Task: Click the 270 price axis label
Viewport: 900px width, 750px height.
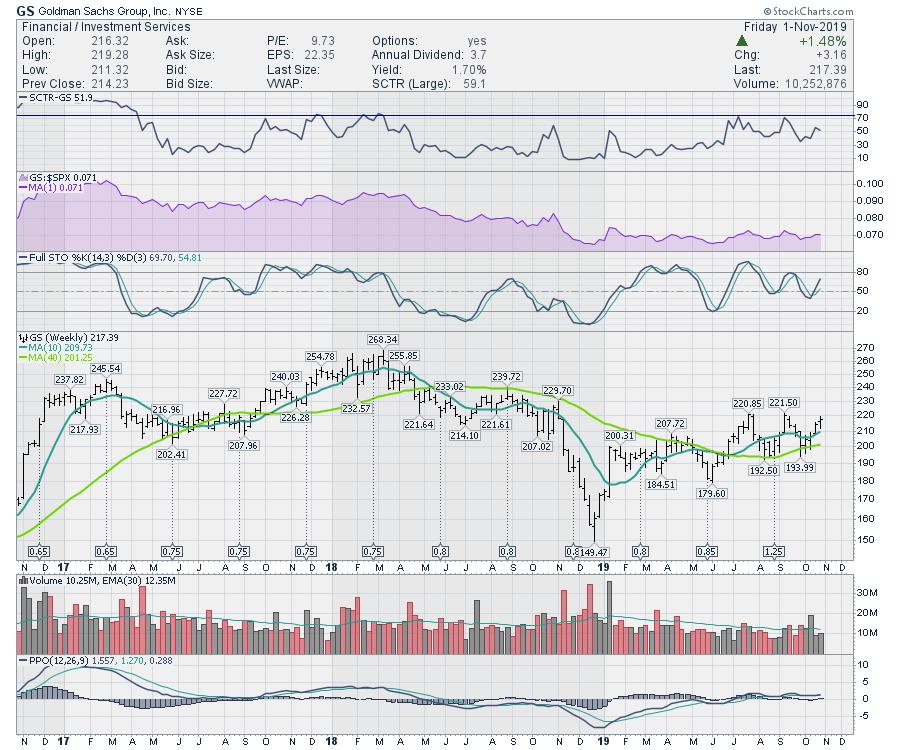Action: point(865,348)
